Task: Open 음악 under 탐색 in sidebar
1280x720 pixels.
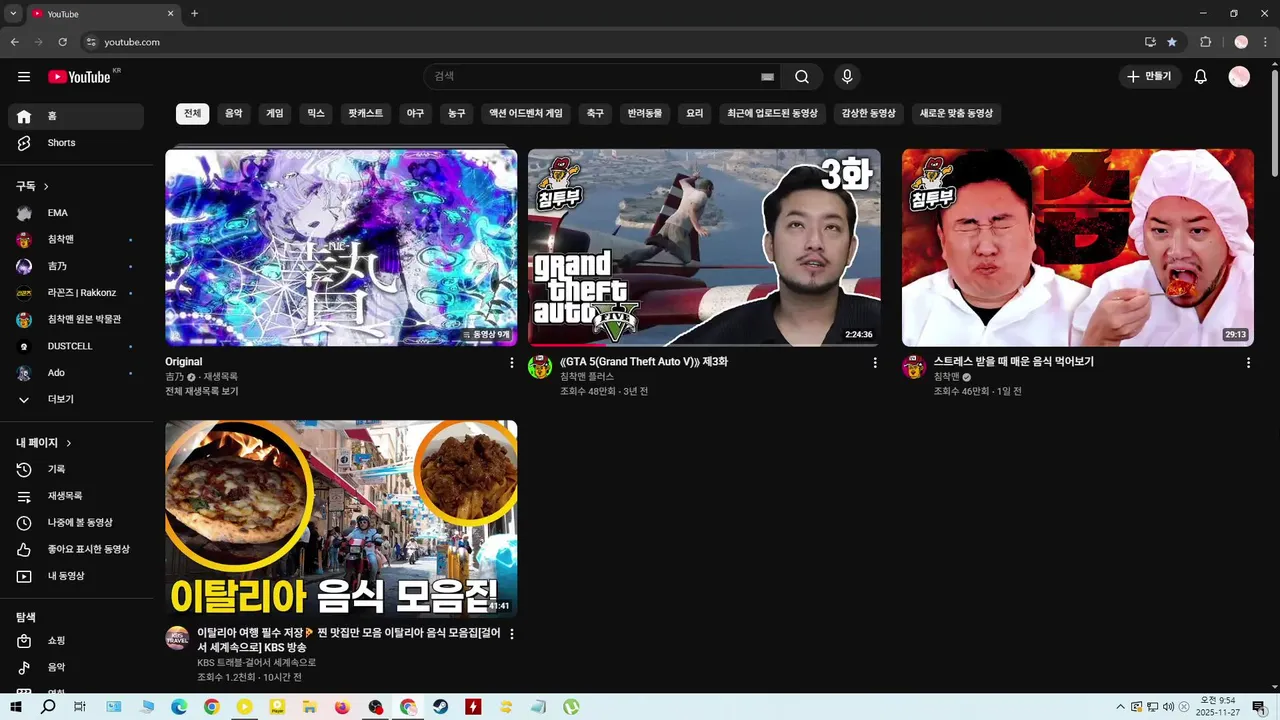Action: [x=76, y=667]
